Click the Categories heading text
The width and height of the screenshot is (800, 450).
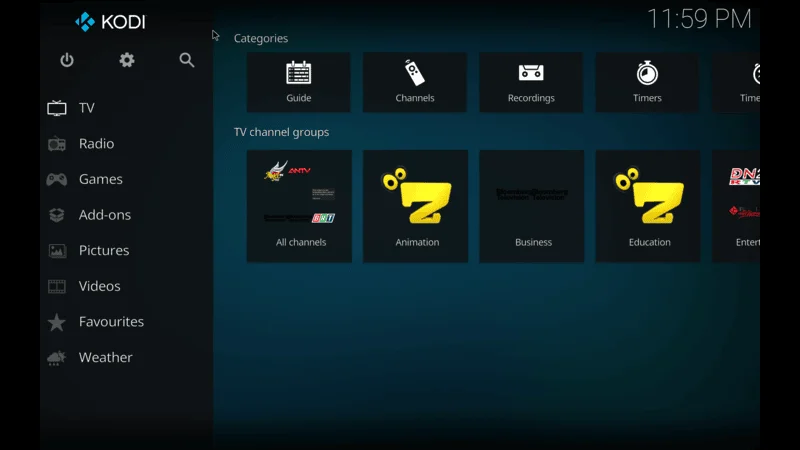click(x=261, y=39)
